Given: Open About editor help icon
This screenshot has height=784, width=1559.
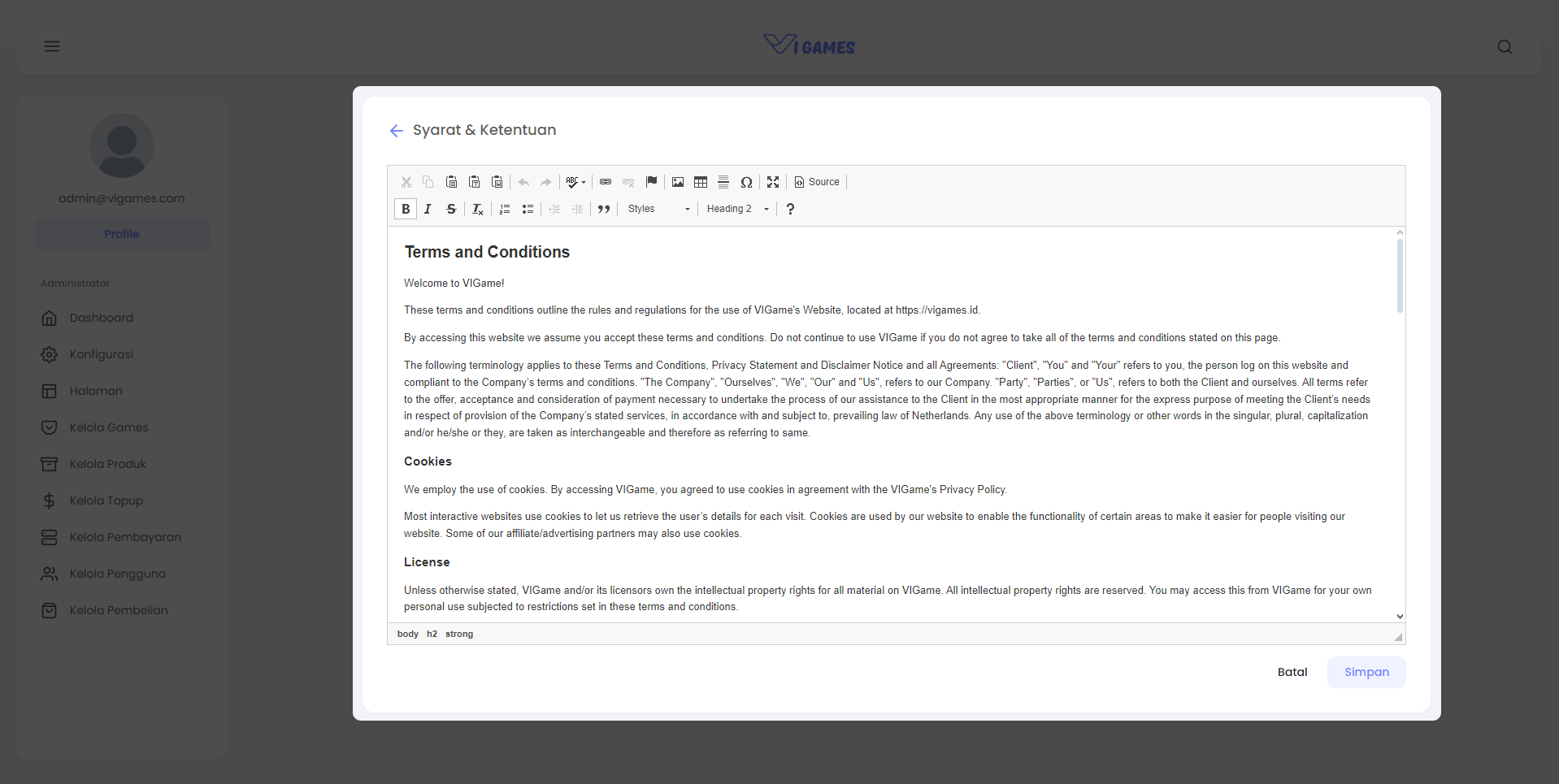Looking at the screenshot, I should point(790,209).
